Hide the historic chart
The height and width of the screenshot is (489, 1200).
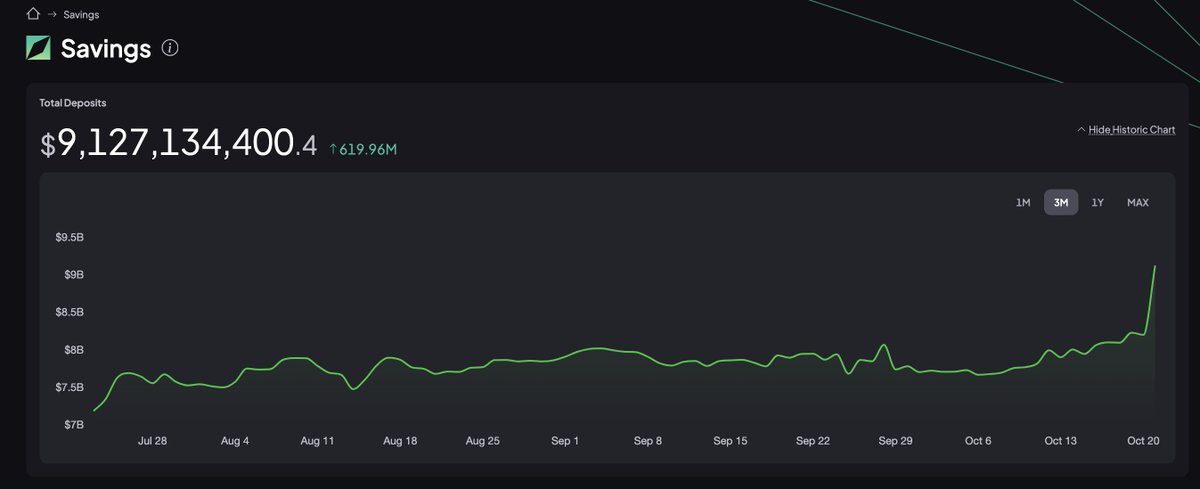[x=1126, y=130]
